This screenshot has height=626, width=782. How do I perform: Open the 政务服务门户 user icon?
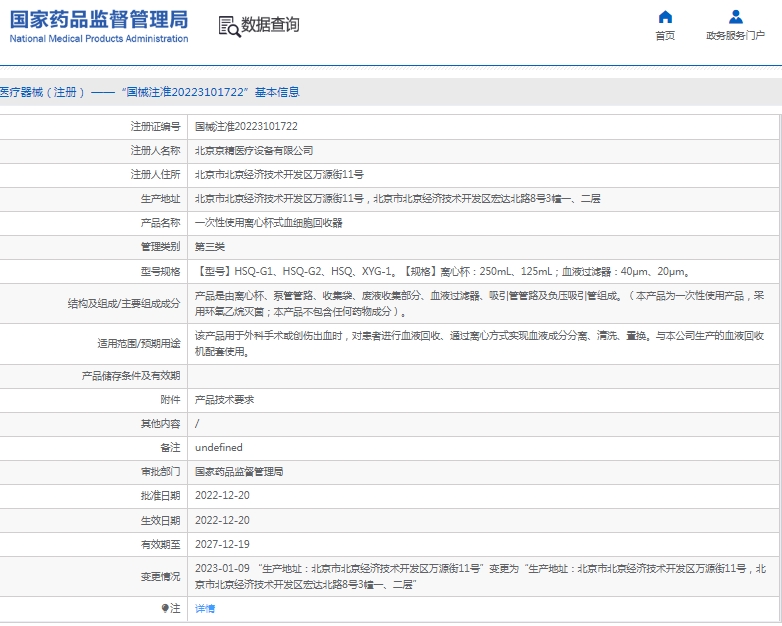point(736,17)
